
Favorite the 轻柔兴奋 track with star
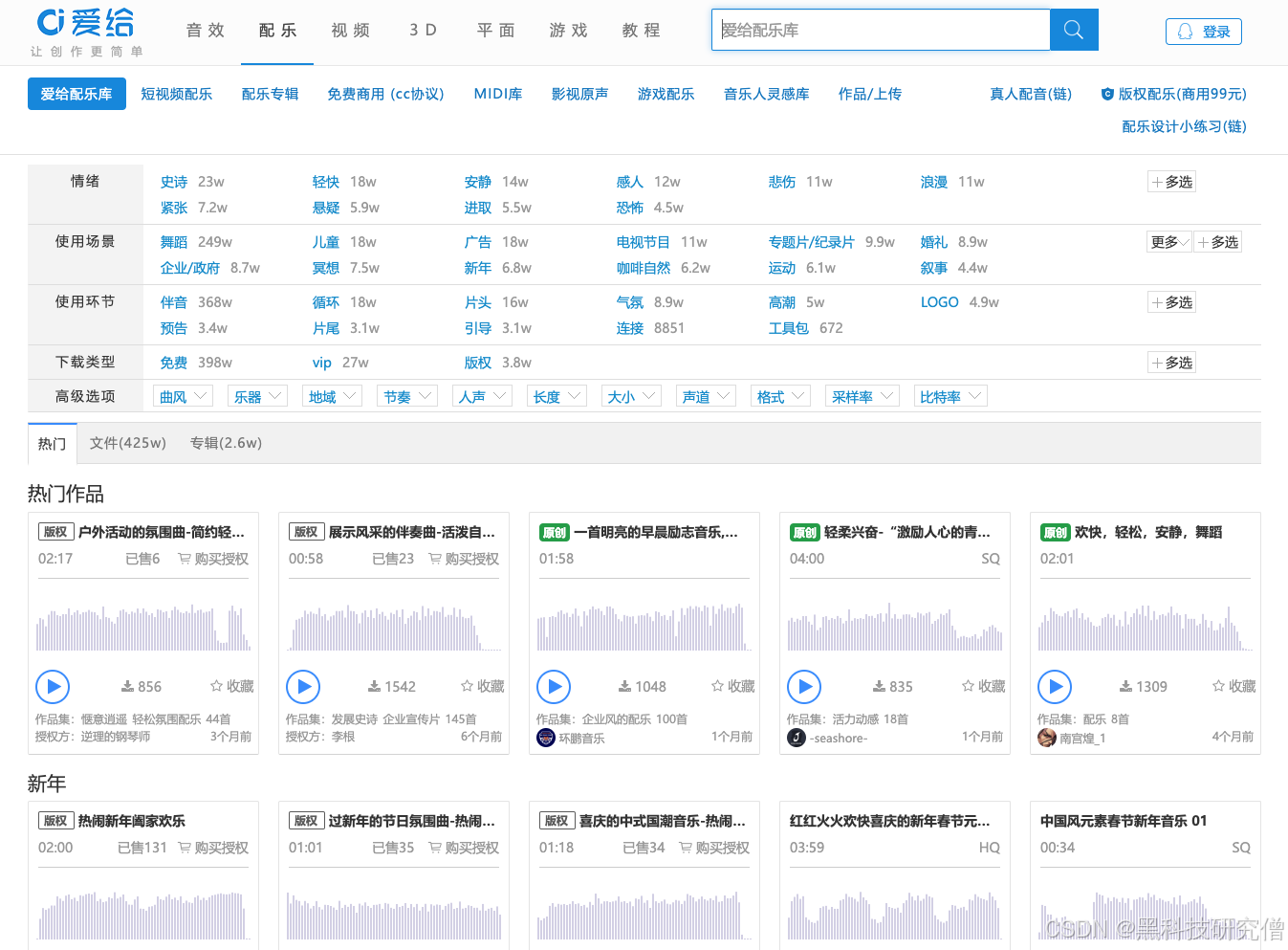(x=984, y=686)
